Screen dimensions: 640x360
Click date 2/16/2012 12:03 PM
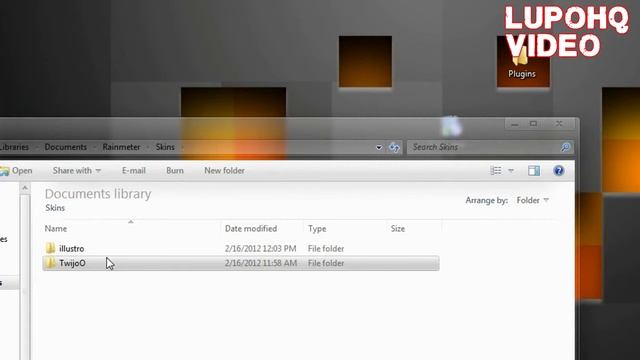pyautogui.click(x=260, y=249)
